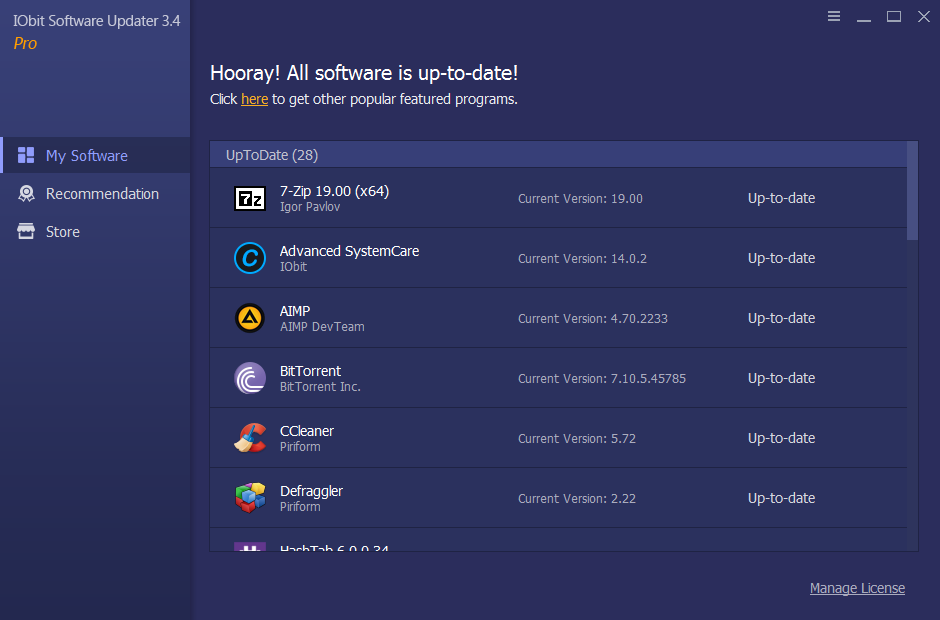Select the Advanced SystemCare entry name
Screen dimensions: 940x620
coord(350,251)
